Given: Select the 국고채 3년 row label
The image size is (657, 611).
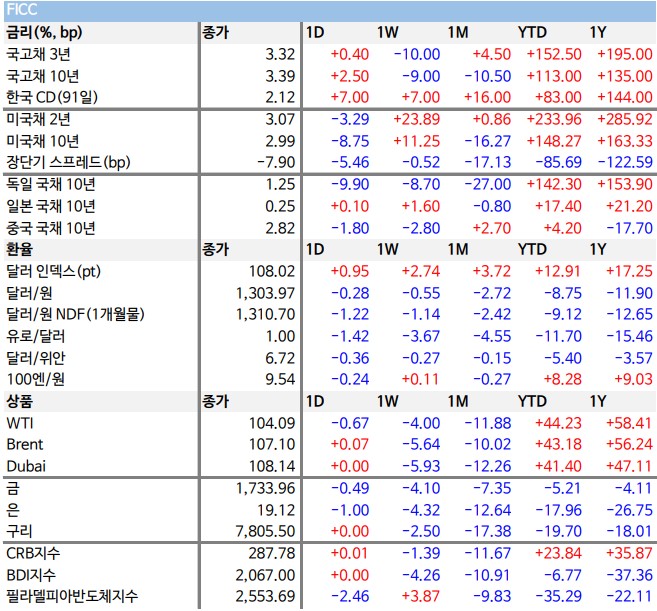Looking at the screenshot, I should pos(38,54).
